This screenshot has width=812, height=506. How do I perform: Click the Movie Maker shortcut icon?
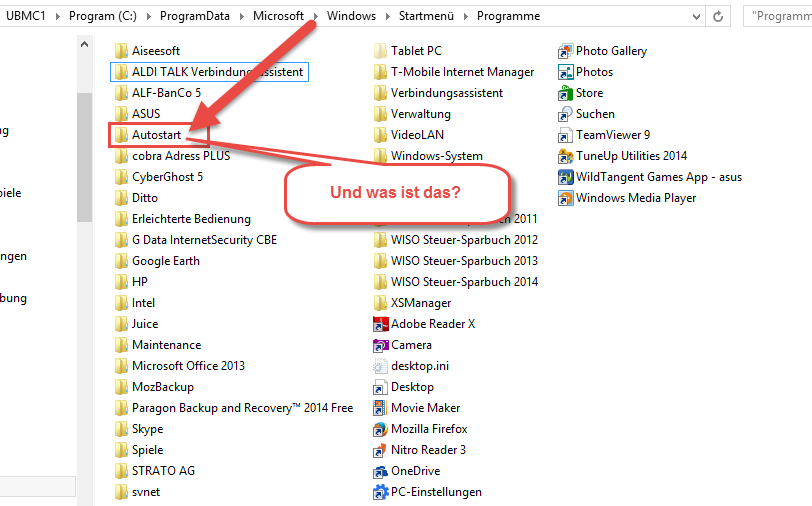point(381,408)
